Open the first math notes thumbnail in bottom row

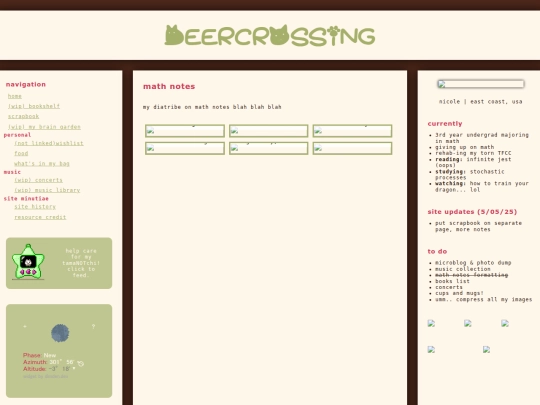pos(185,148)
